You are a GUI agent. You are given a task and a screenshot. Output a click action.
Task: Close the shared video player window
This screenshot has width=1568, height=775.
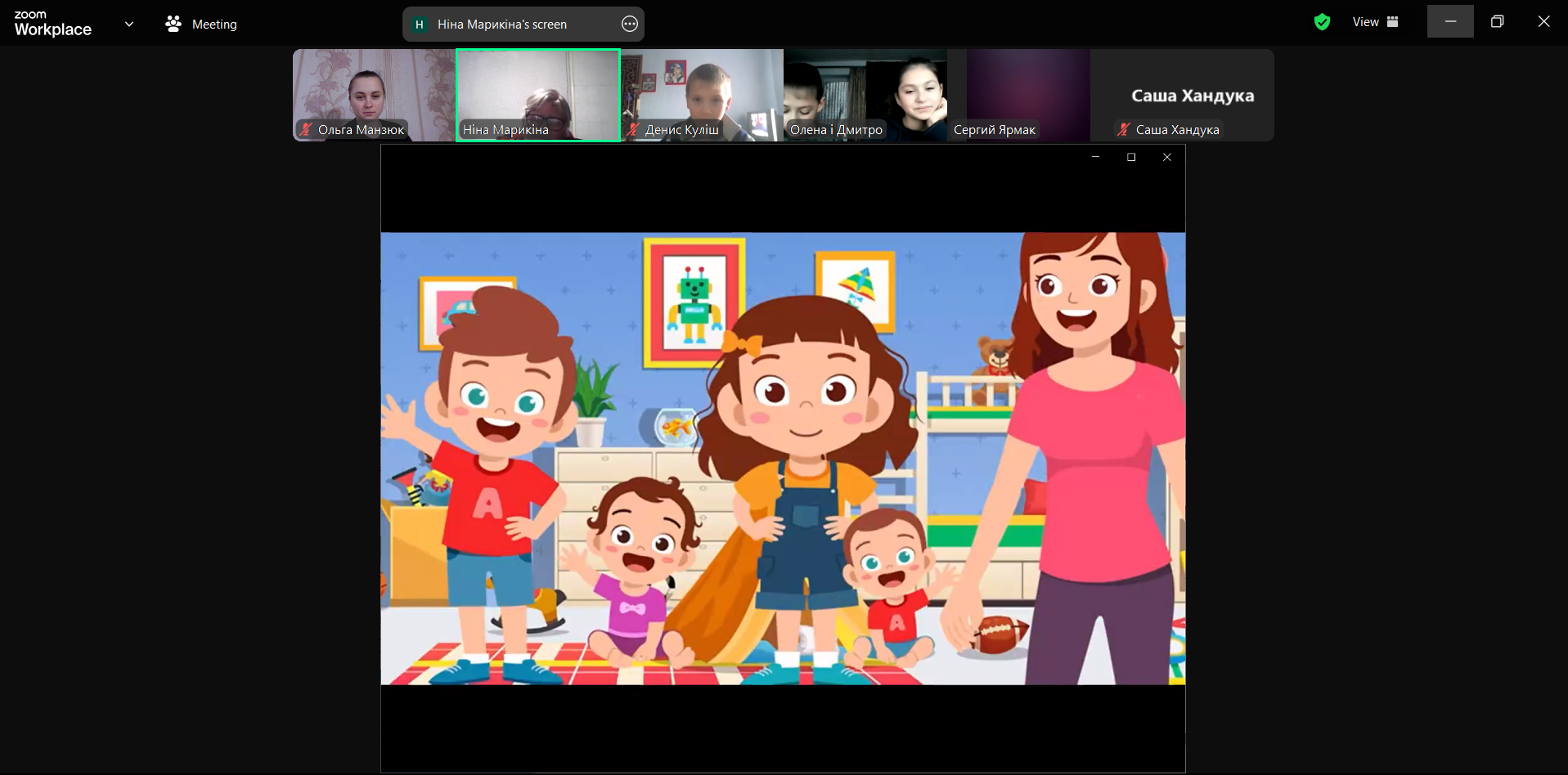coord(1167,157)
